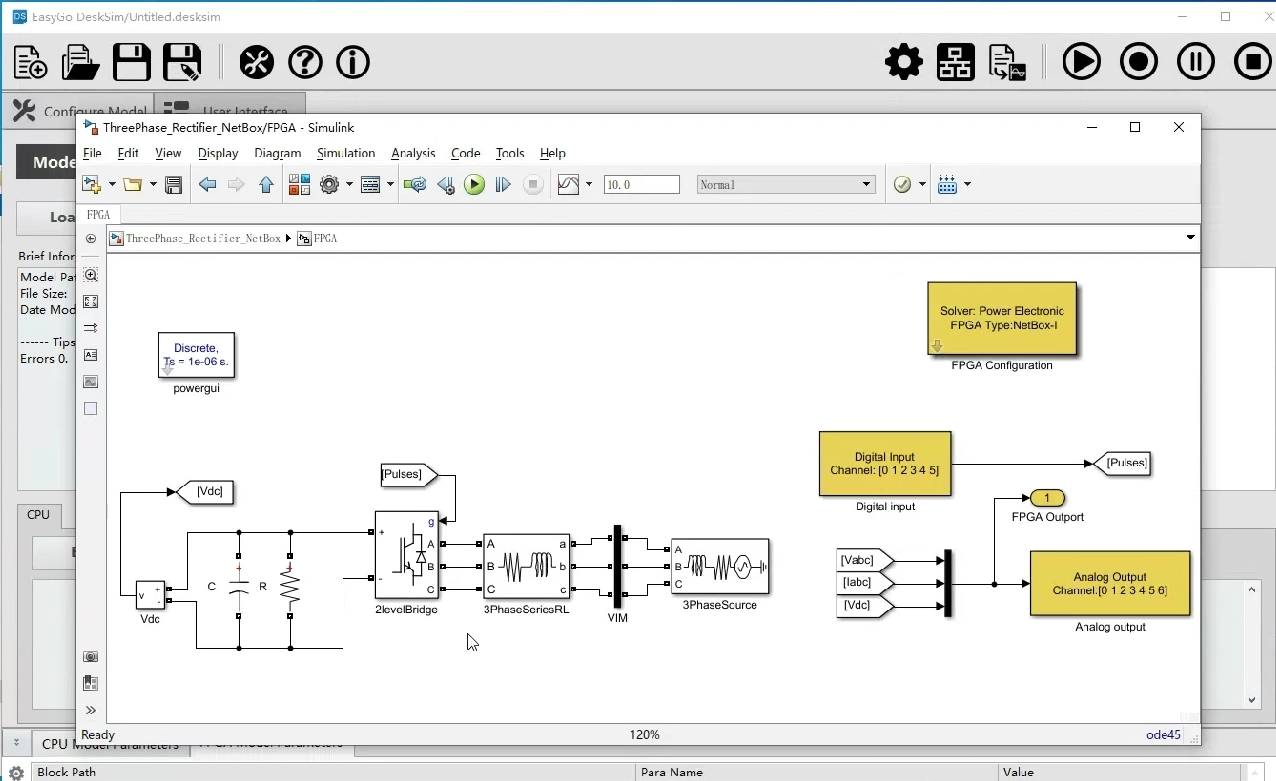
Task: Click the Simulation Data Inspector icon
Action: (568, 185)
